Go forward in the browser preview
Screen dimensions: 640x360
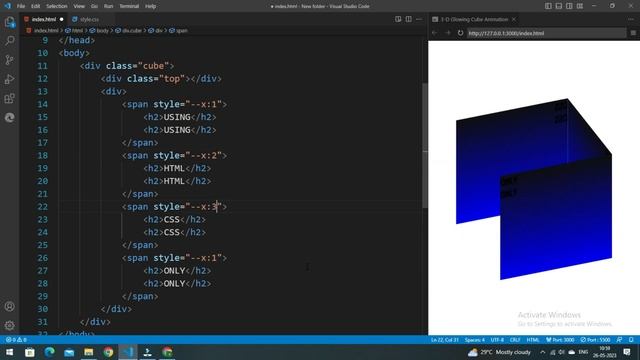pyautogui.click(x=448, y=33)
